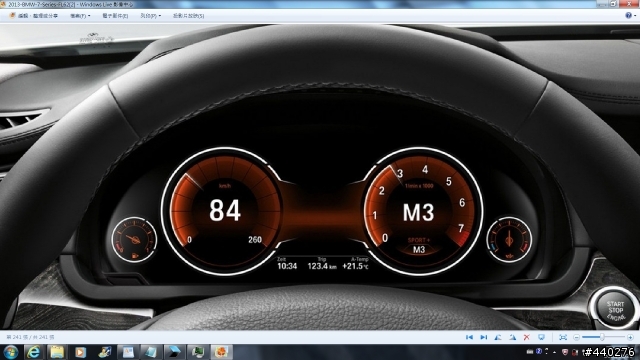Image resolution: width=640 pixels, height=360 pixels.
Task: Start the slide show (S) toolbar item
Action: pos(188,16)
